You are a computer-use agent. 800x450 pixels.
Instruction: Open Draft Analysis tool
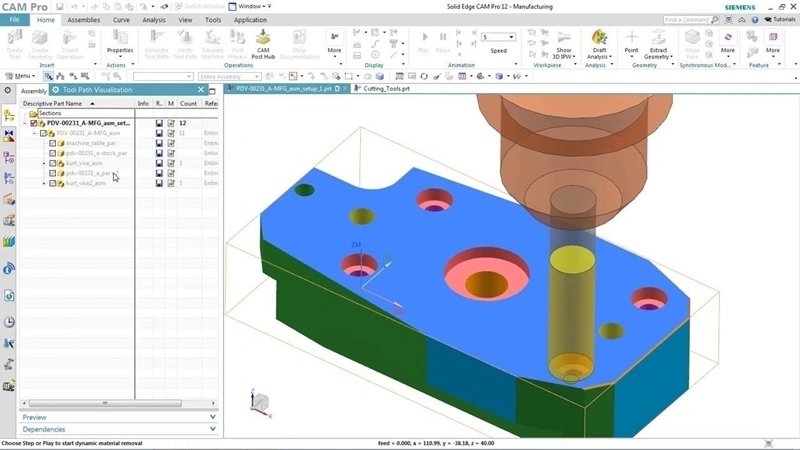tap(599, 43)
